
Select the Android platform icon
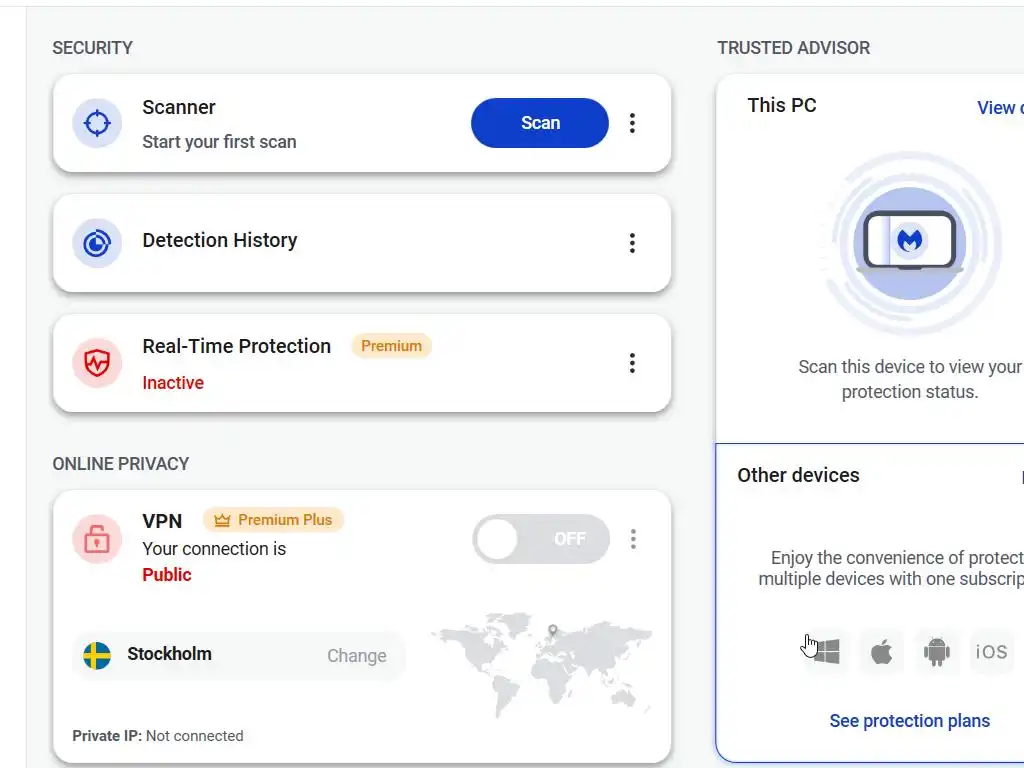pos(936,653)
